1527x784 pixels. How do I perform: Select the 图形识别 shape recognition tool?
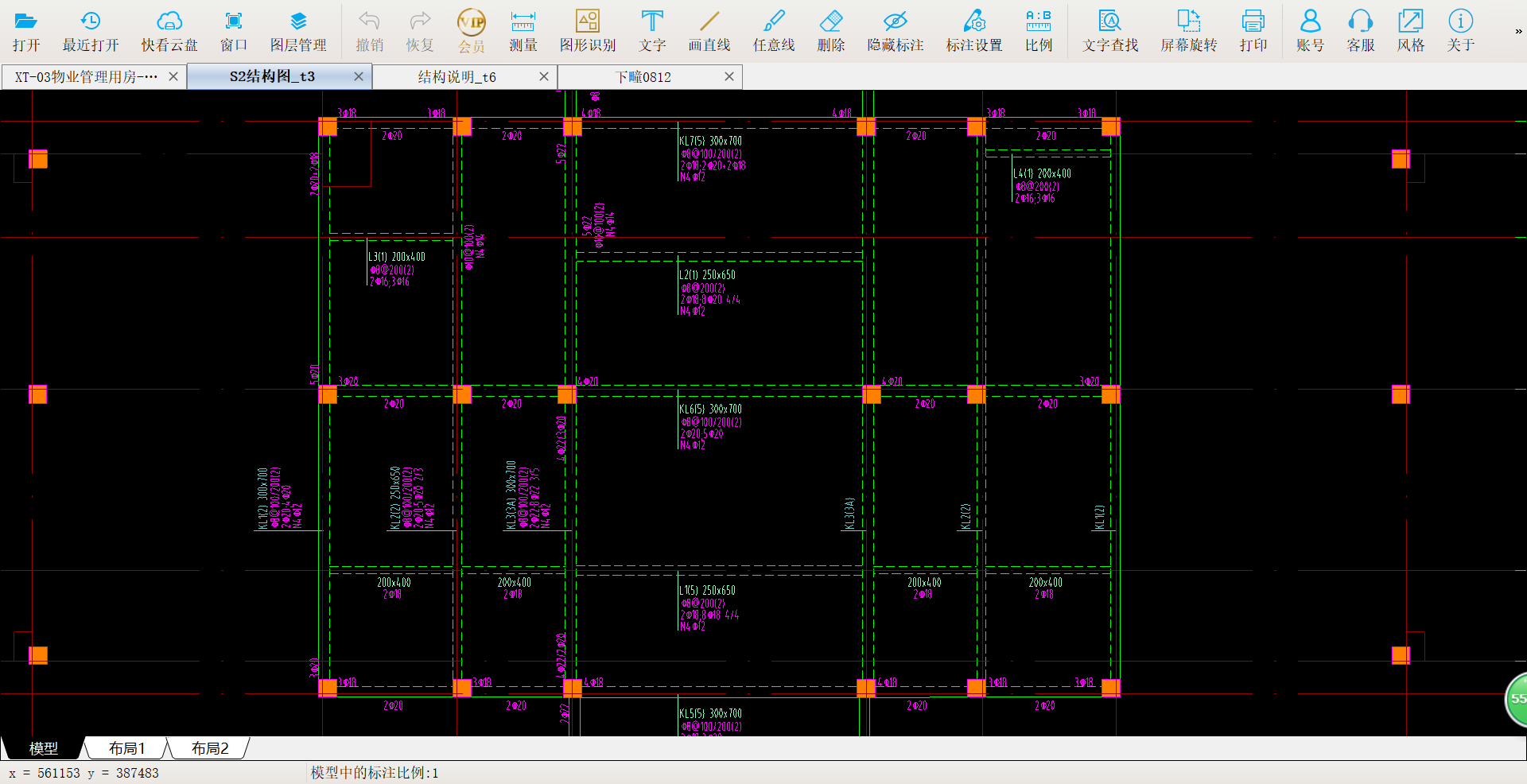(588, 31)
